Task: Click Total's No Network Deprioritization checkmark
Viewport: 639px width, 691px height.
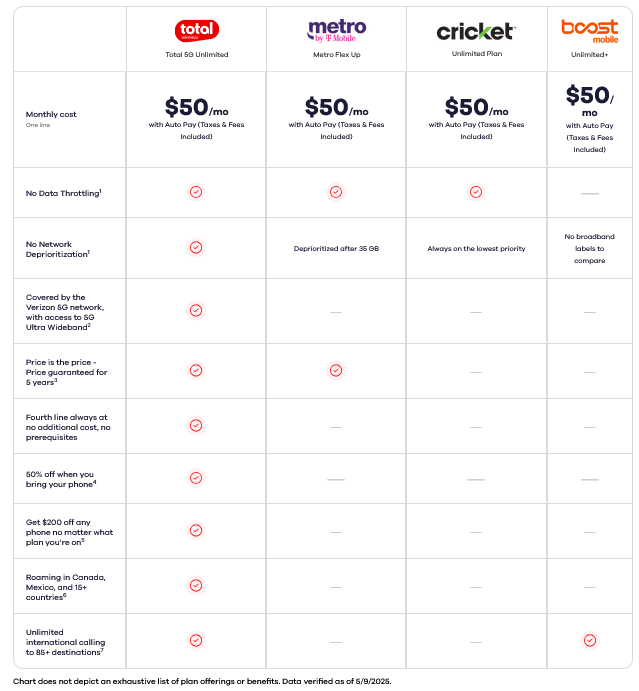Action: click(196, 248)
